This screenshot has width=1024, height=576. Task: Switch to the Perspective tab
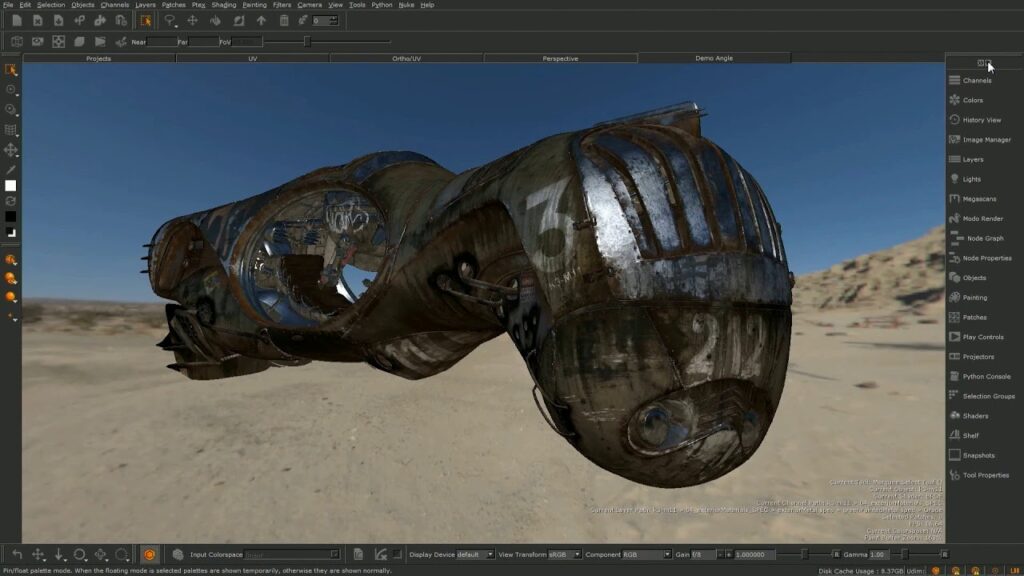pyautogui.click(x=560, y=58)
